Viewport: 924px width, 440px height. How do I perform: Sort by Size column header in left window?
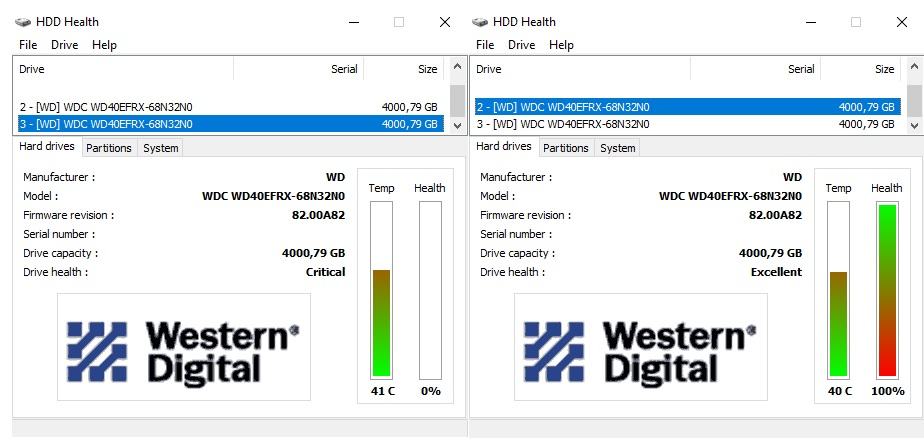coord(404,69)
